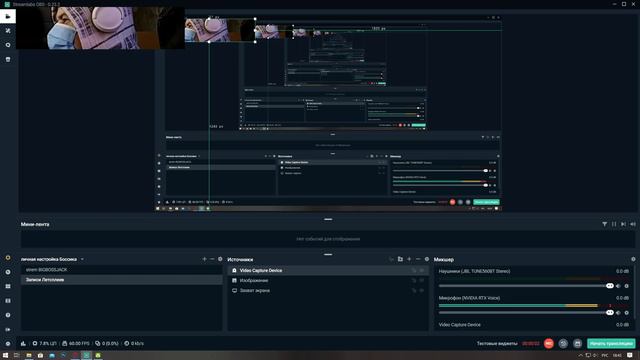
Task: Open scene settings gear in scenes panel
Action: point(220,259)
